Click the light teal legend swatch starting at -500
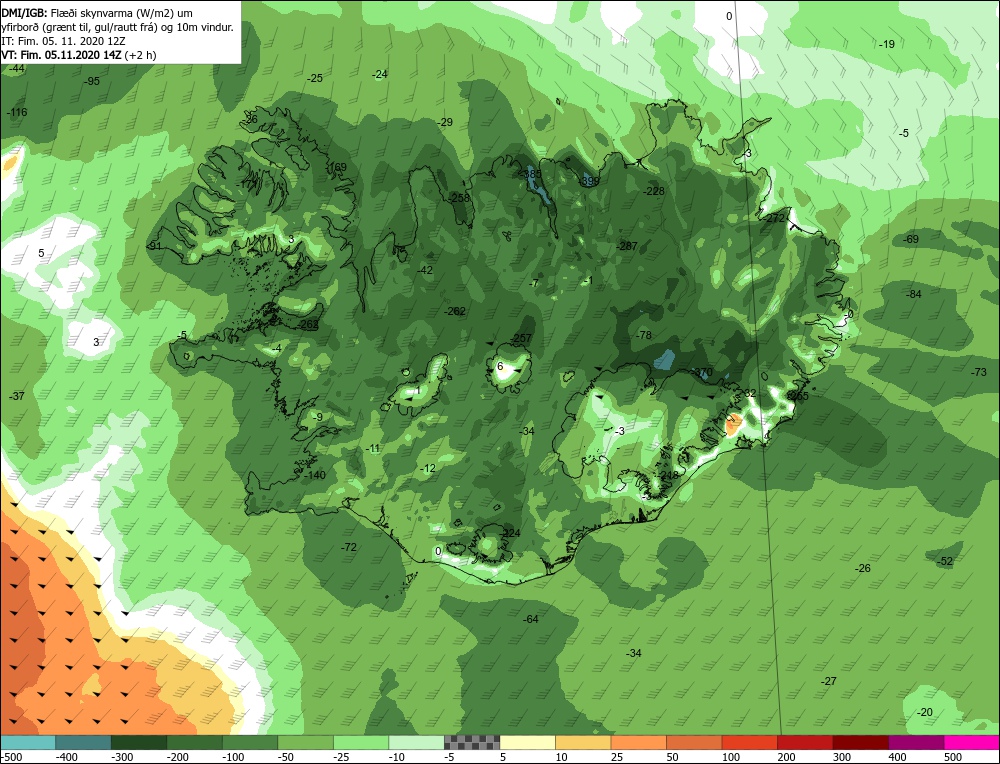Viewport: 1000px width, 764px height. (28, 742)
